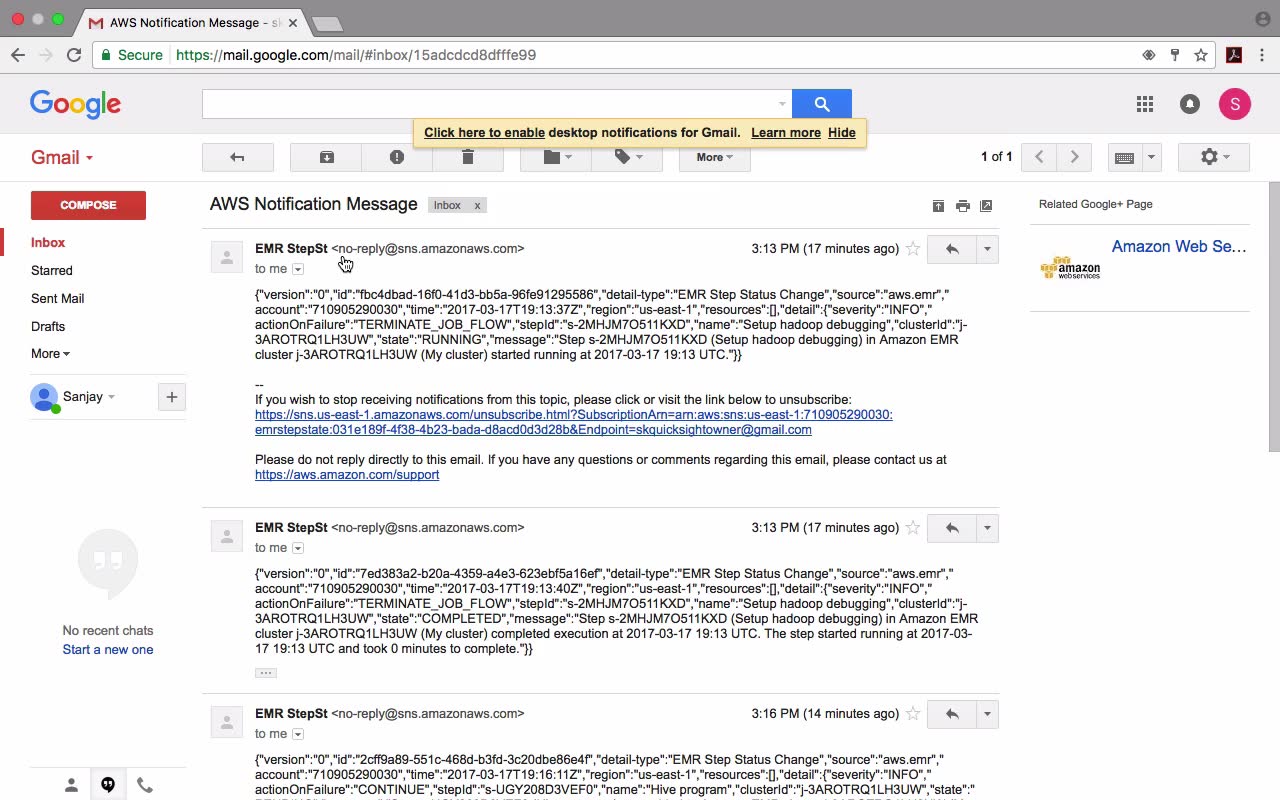Report this conversation as spam
The width and height of the screenshot is (1280, 800).
[397, 157]
